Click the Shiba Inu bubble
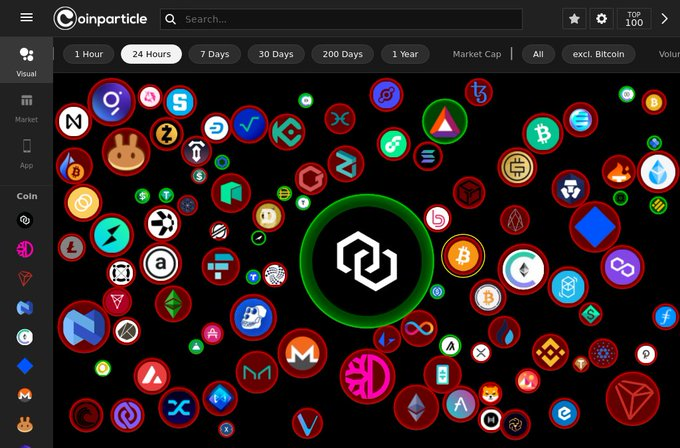 tap(490, 394)
